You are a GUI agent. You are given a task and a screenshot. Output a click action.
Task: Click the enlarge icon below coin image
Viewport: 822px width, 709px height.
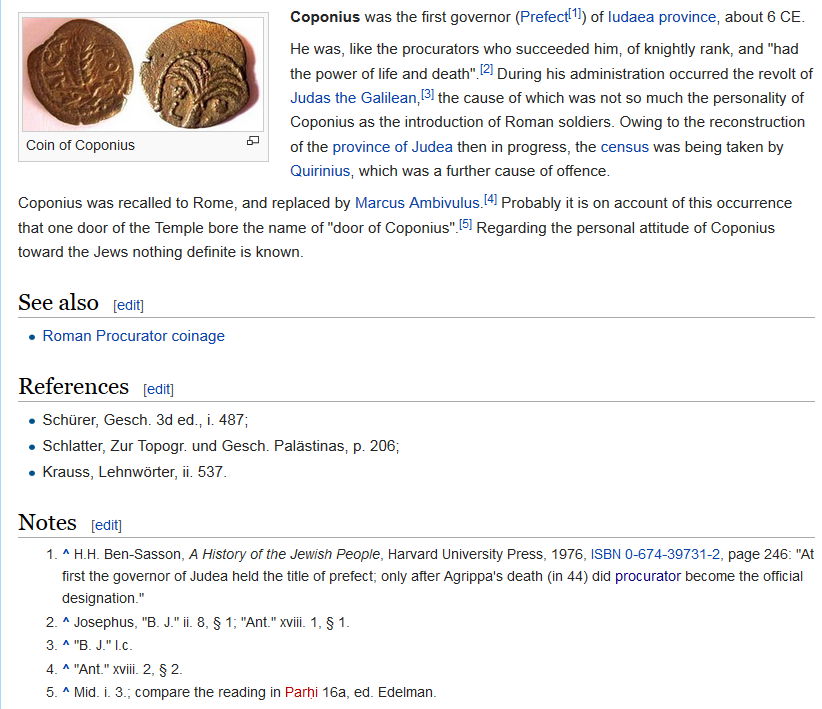pyautogui.click(x=253, y=142)
